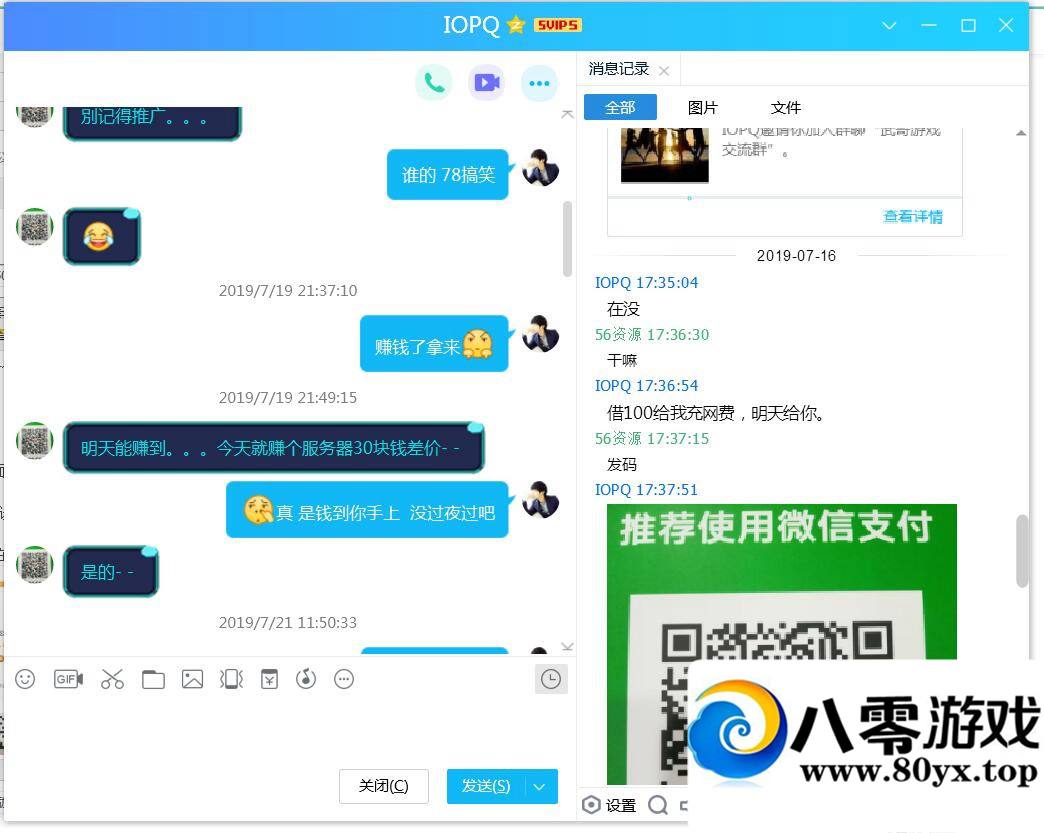
Task: Click 设置 label in record panel
Action: pyautogui.click(x=621, y=806)
